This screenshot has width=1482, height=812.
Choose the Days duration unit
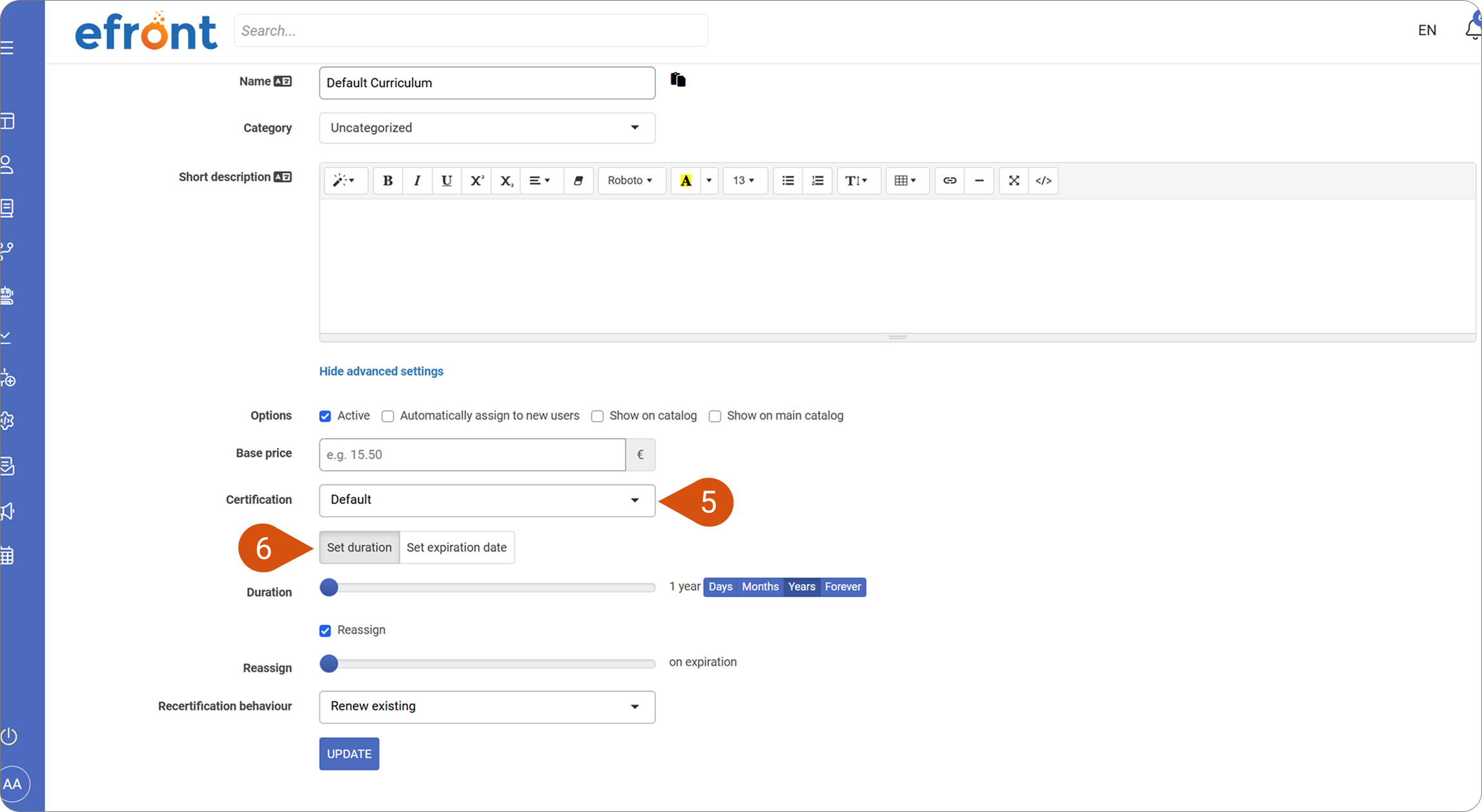[x=720, y=587]
